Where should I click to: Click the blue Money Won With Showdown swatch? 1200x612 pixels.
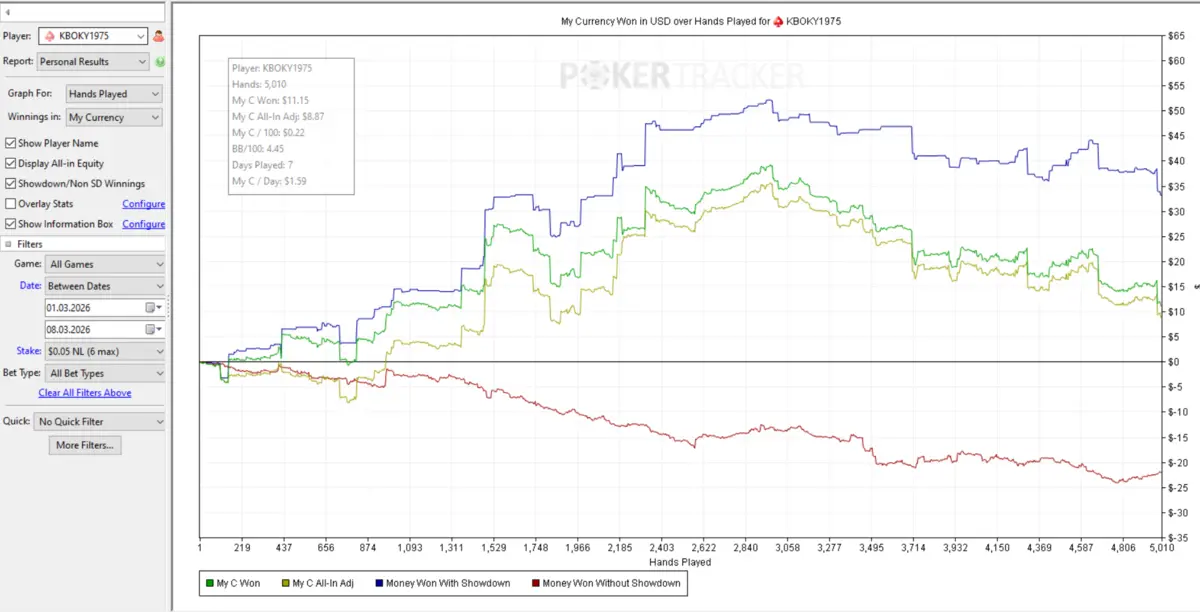coord(378,583)
